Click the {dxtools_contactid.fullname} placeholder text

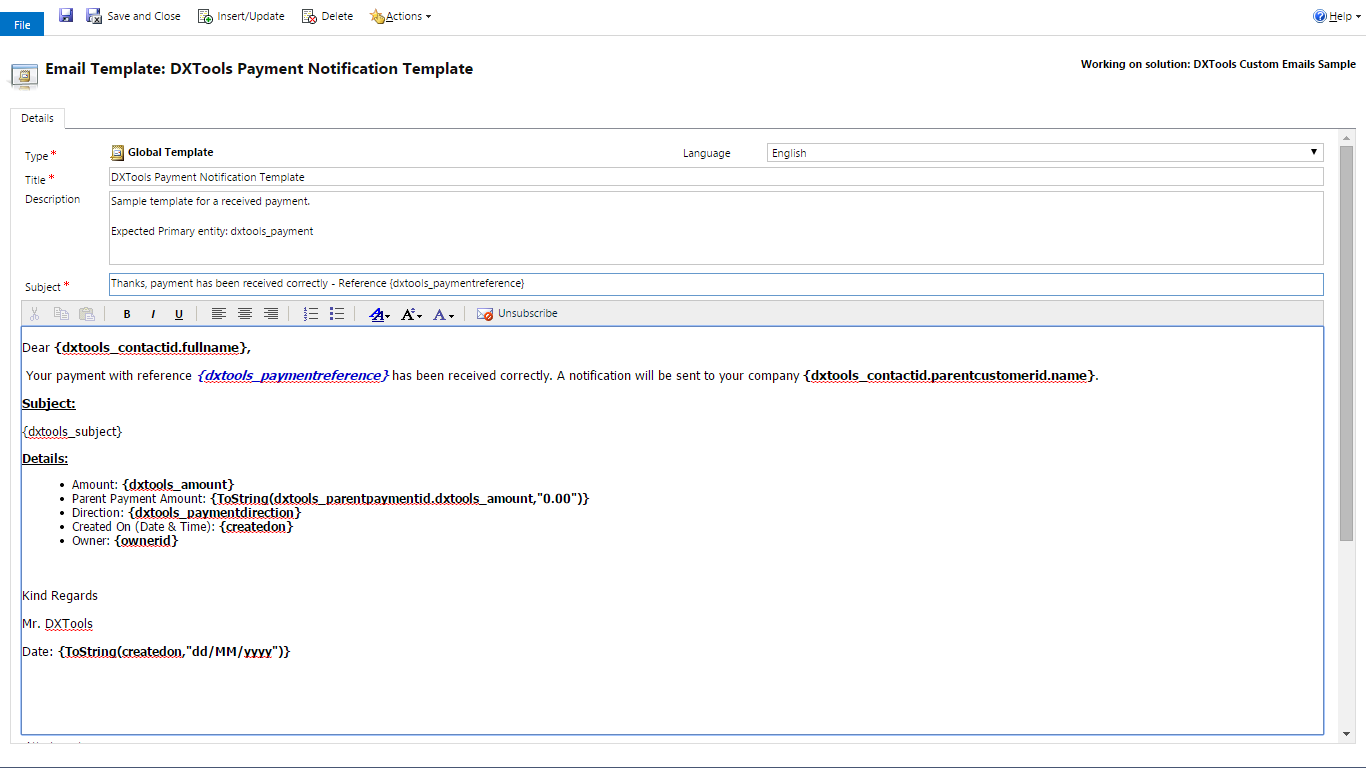(151, 348)
